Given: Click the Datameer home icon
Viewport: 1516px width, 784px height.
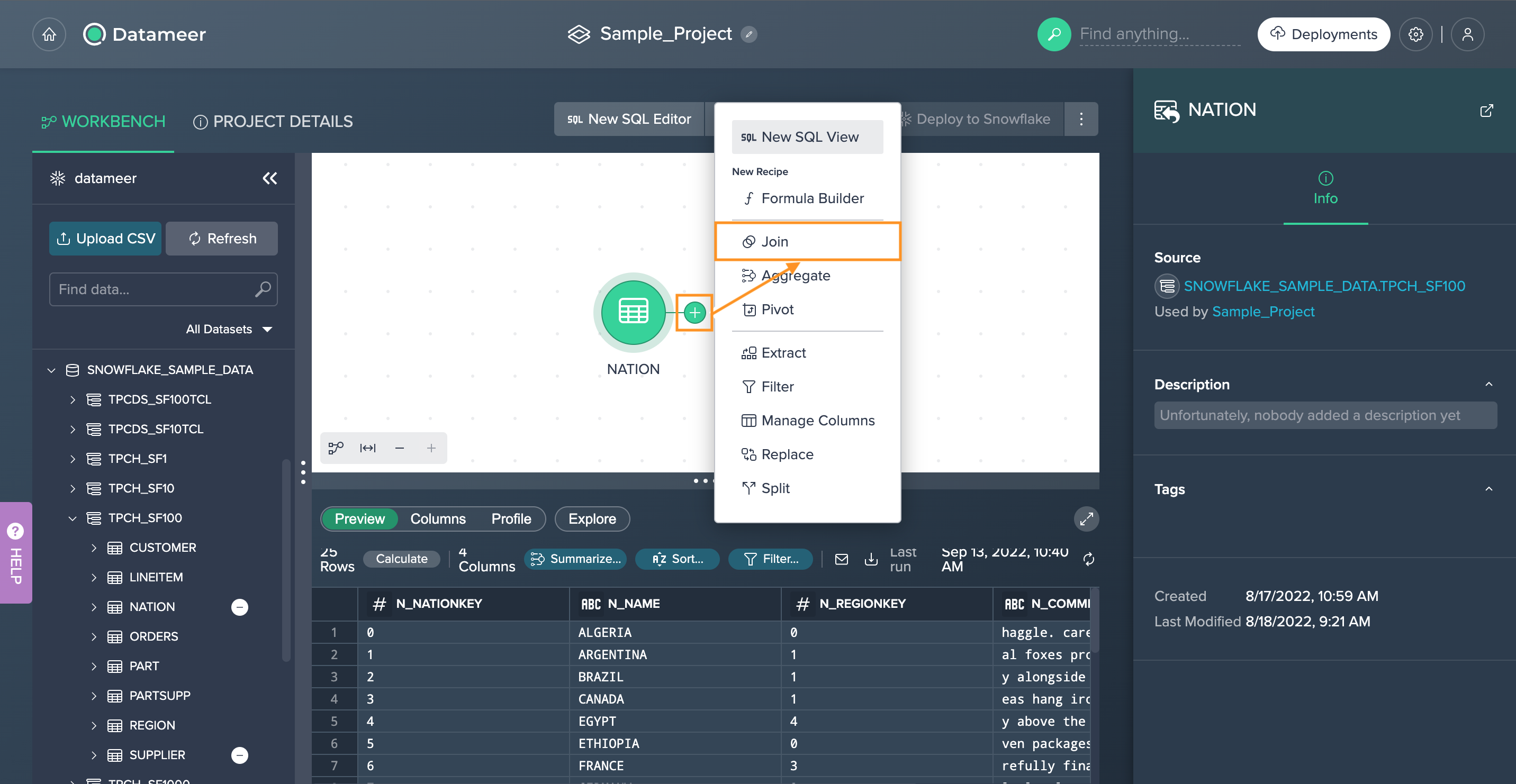Looking at the screenshot, I should [49, 34].
